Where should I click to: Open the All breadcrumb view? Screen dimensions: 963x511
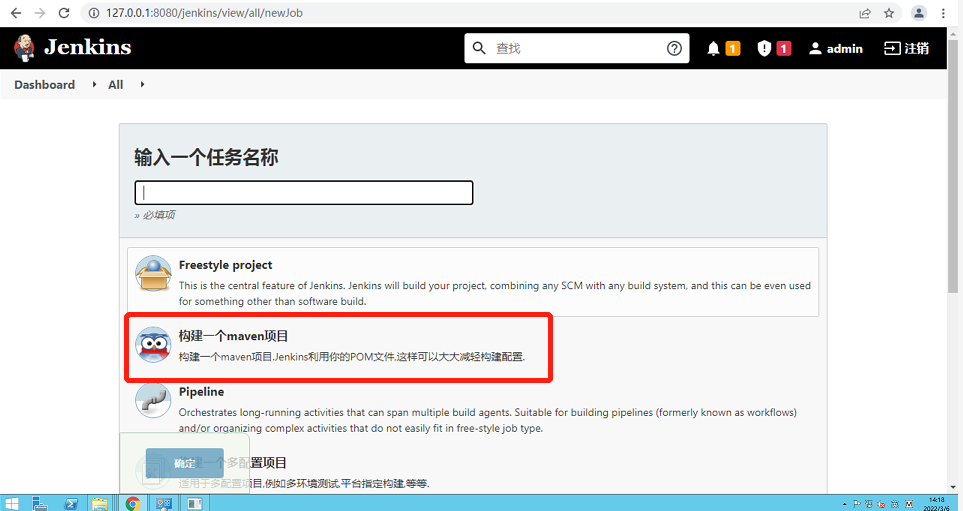115,85
